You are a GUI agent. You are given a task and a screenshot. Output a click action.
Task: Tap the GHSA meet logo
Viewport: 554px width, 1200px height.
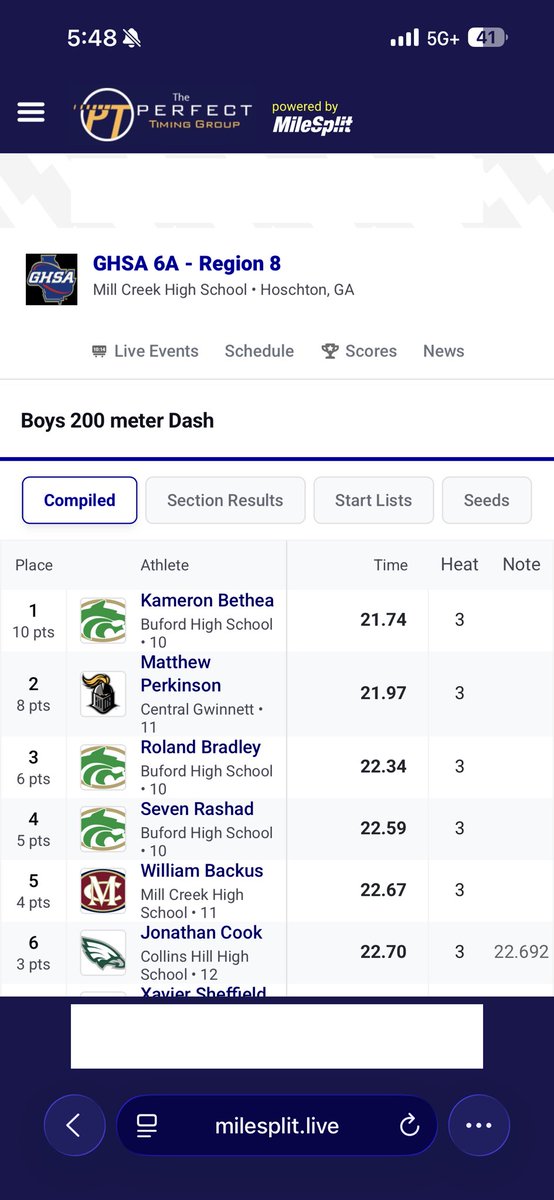click(x=51, y=280)
